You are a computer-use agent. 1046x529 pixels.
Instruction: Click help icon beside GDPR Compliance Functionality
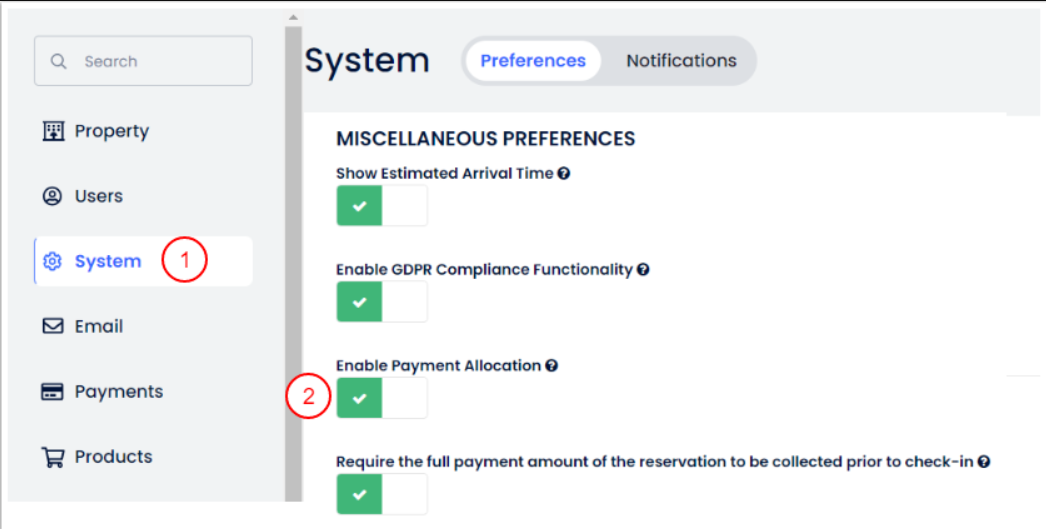[644, 269]
